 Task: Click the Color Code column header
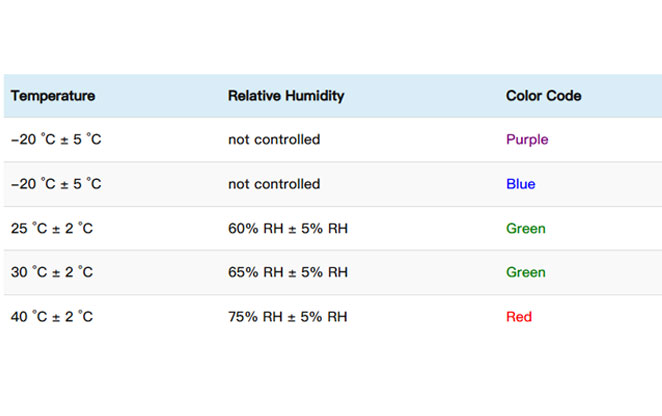coord(543,96)
